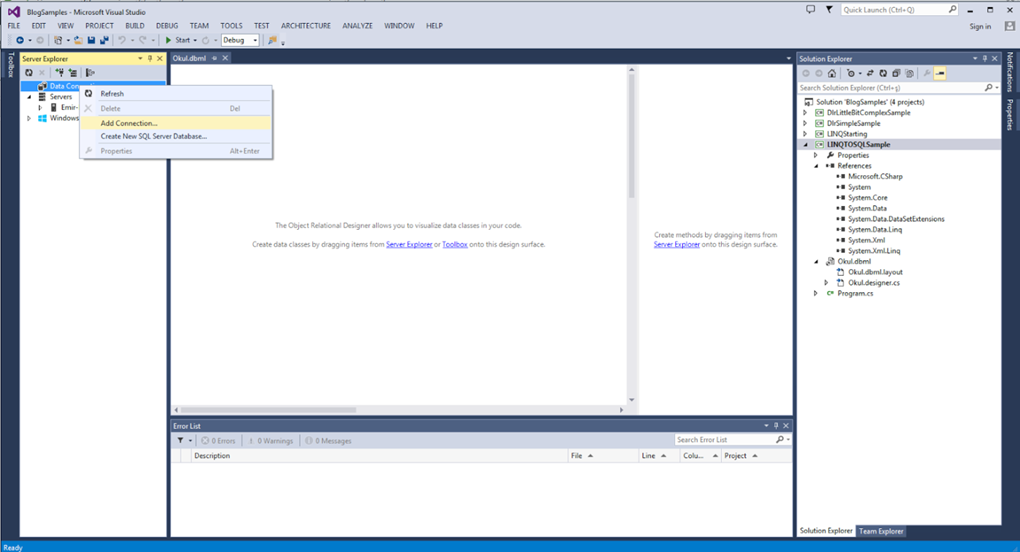
Task: Sort Error List by Description column
Action: pos(379,456)
